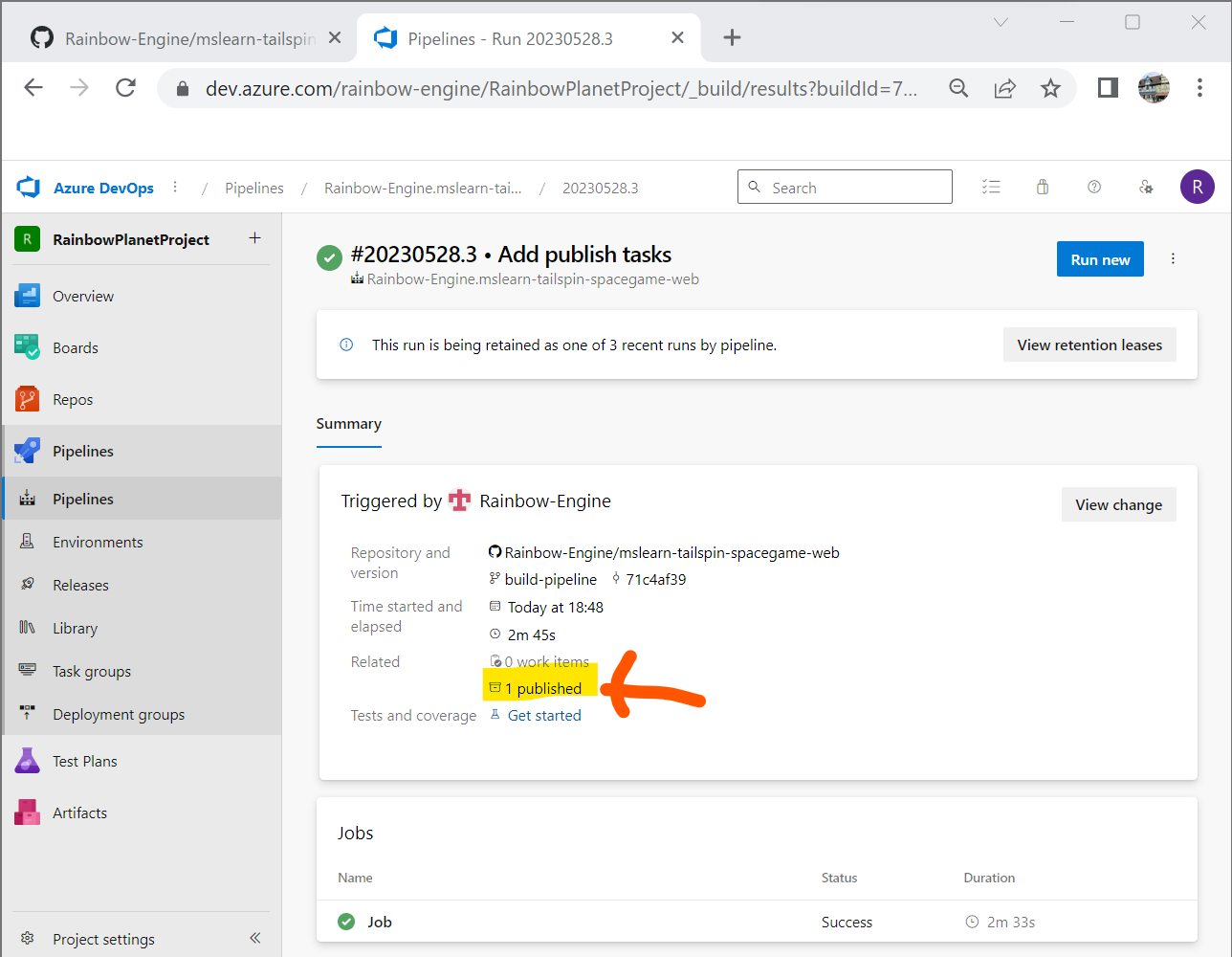Select the Pipelines section in sidebar
This screenshot has height=957, width=1232.
click(x=142, y=451)
